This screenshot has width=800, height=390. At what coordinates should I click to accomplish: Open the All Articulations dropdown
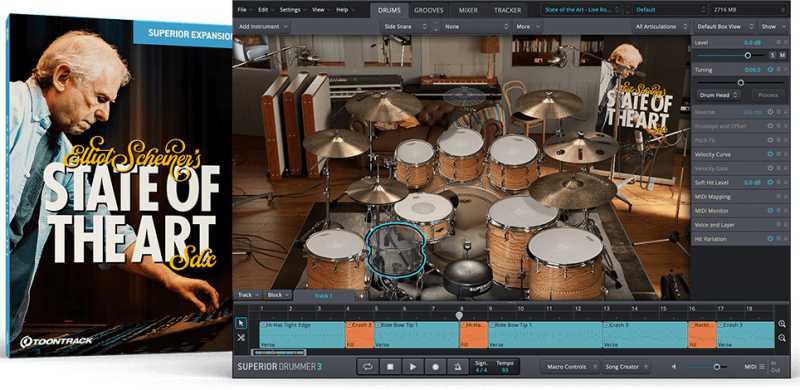661,26
